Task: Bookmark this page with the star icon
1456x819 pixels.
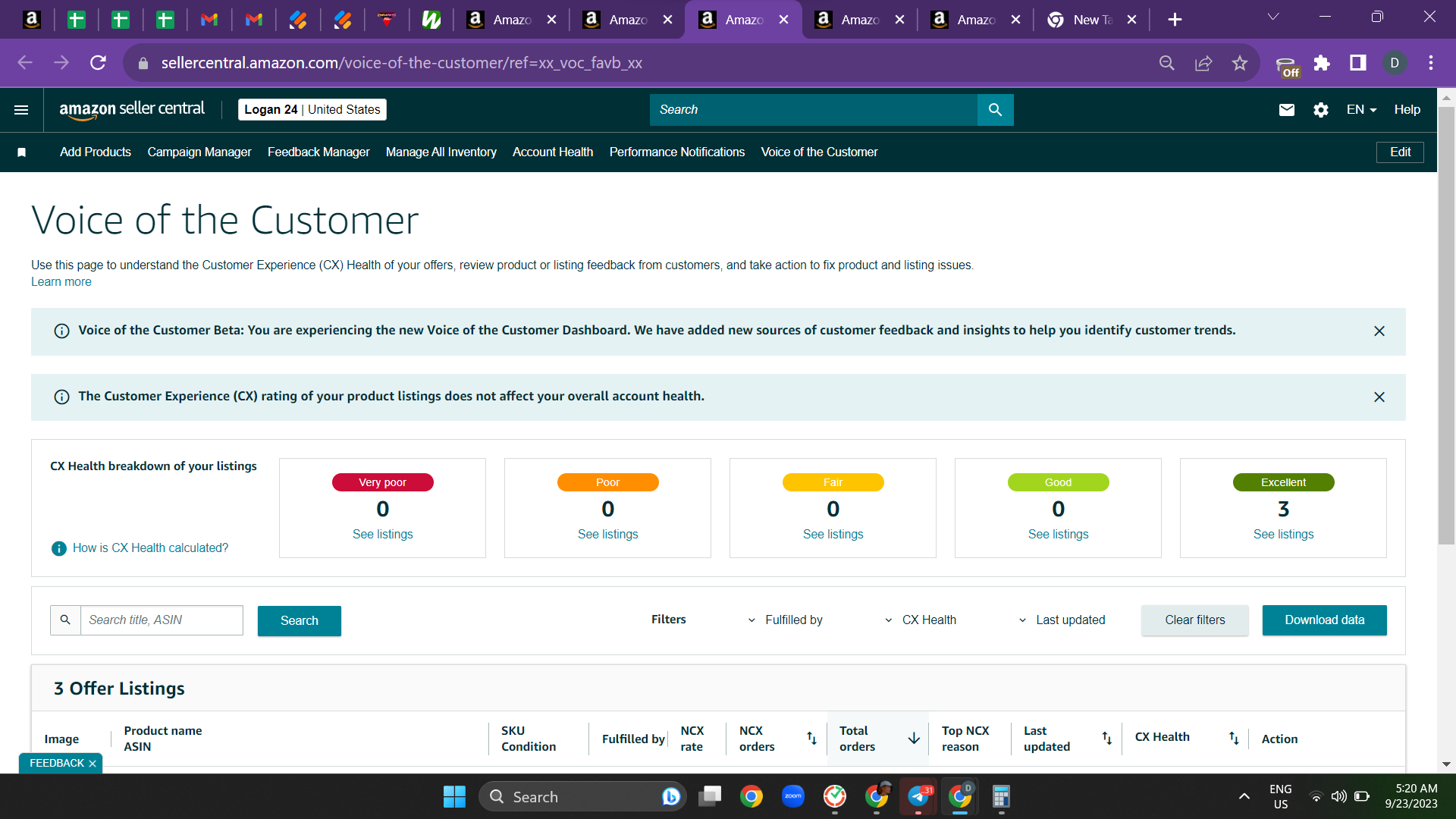Action: [1240, 63]
